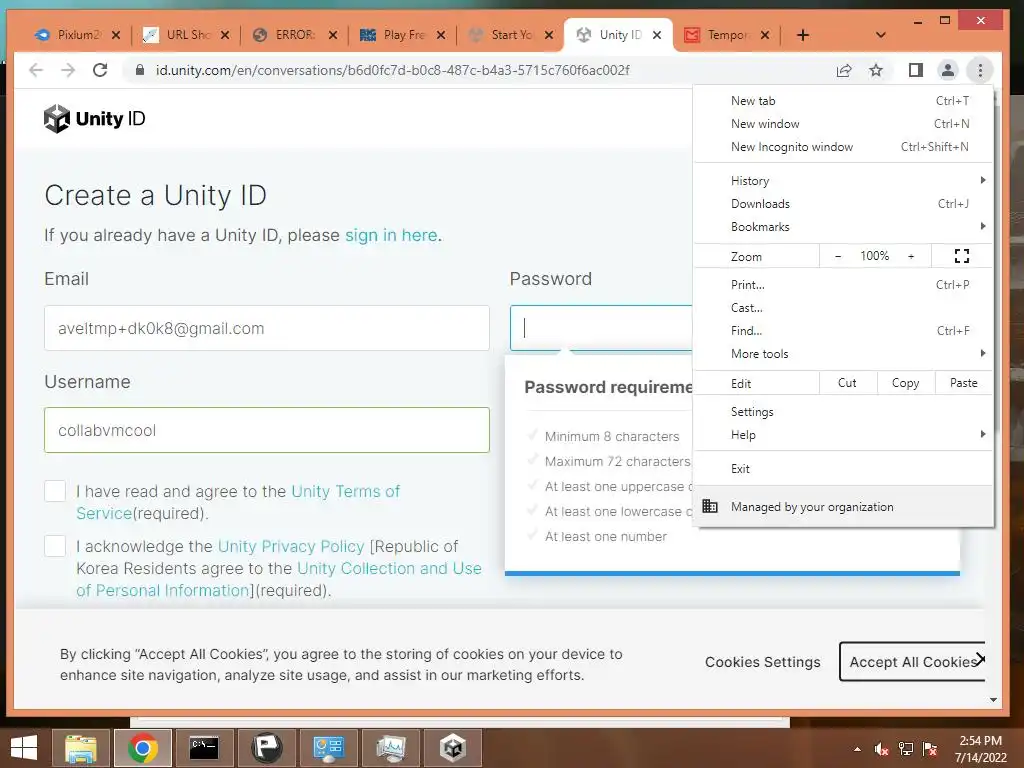Click the Unity ID logo

tap(95, 119)
